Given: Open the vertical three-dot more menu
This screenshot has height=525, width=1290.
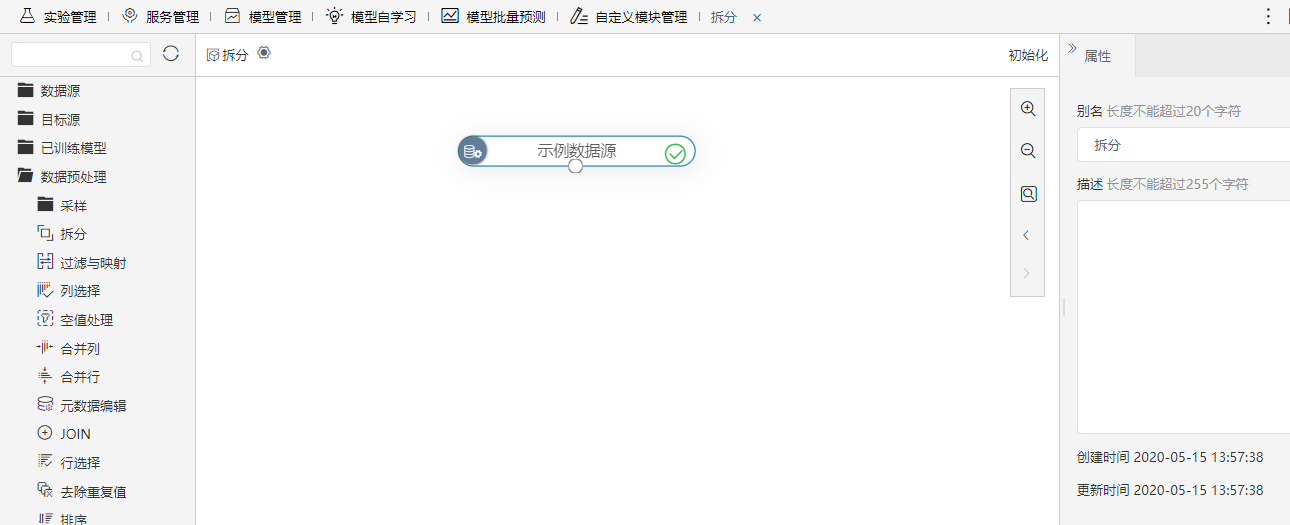Looking at the screenshot, I should (1268, 16).
